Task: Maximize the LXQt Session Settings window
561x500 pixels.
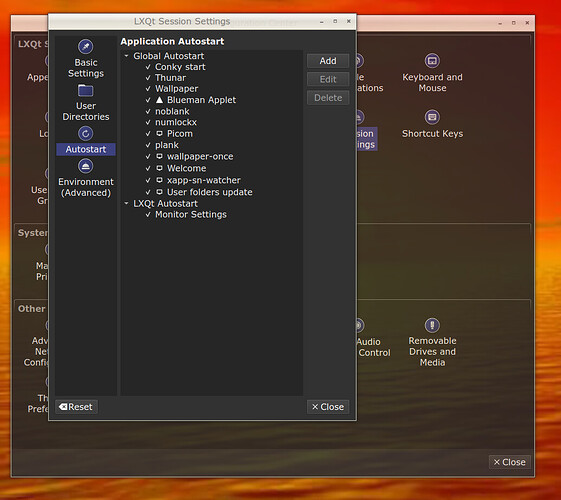Action: tap(335, 21)
